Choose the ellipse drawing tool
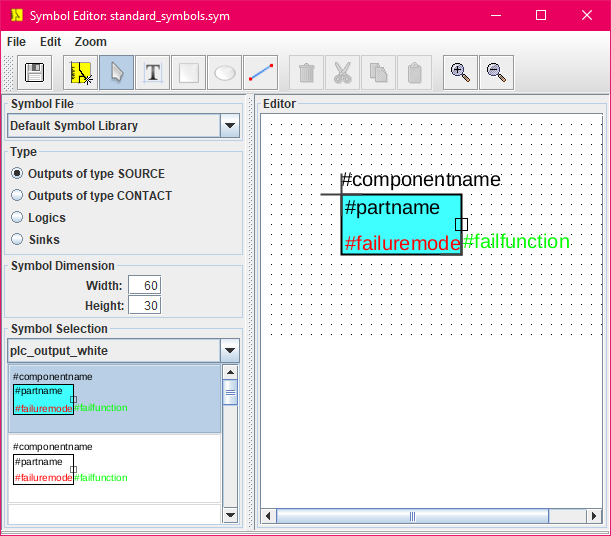The height and width of the screenshot is (536, 611). click(x=225, y=73)
